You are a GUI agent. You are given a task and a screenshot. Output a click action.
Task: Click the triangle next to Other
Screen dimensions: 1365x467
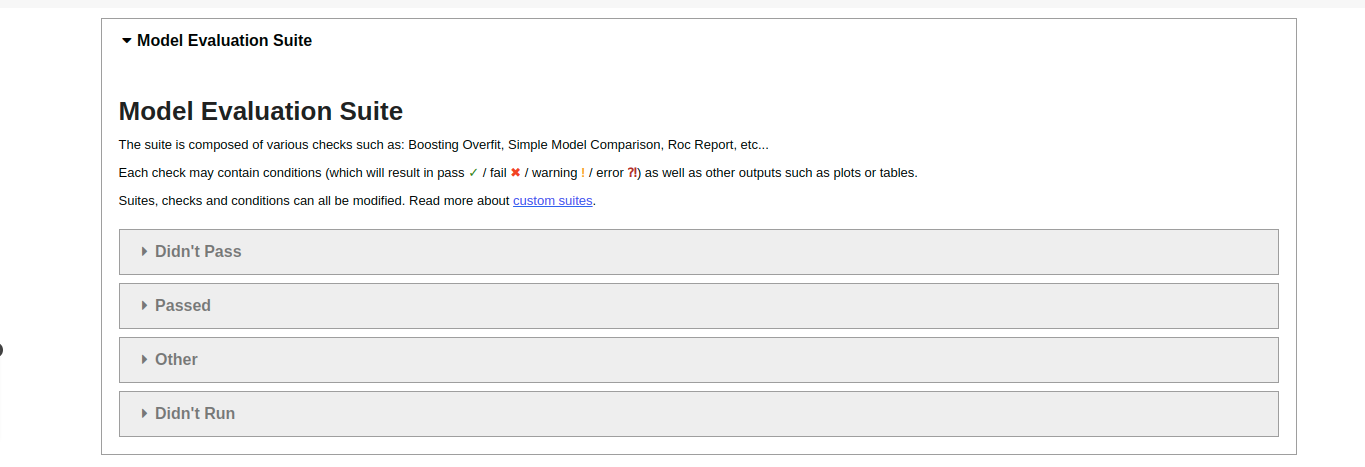[145, 360]
